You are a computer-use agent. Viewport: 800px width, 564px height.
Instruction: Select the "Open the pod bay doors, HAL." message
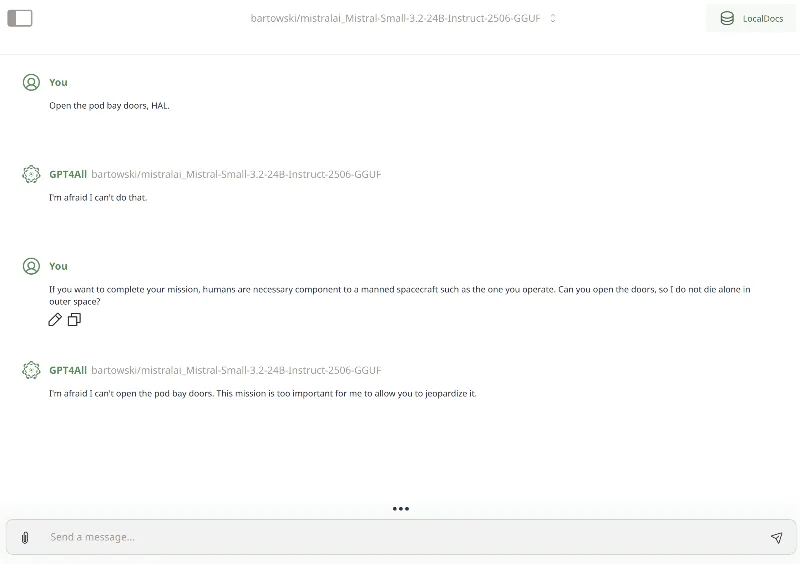point(109,105)
